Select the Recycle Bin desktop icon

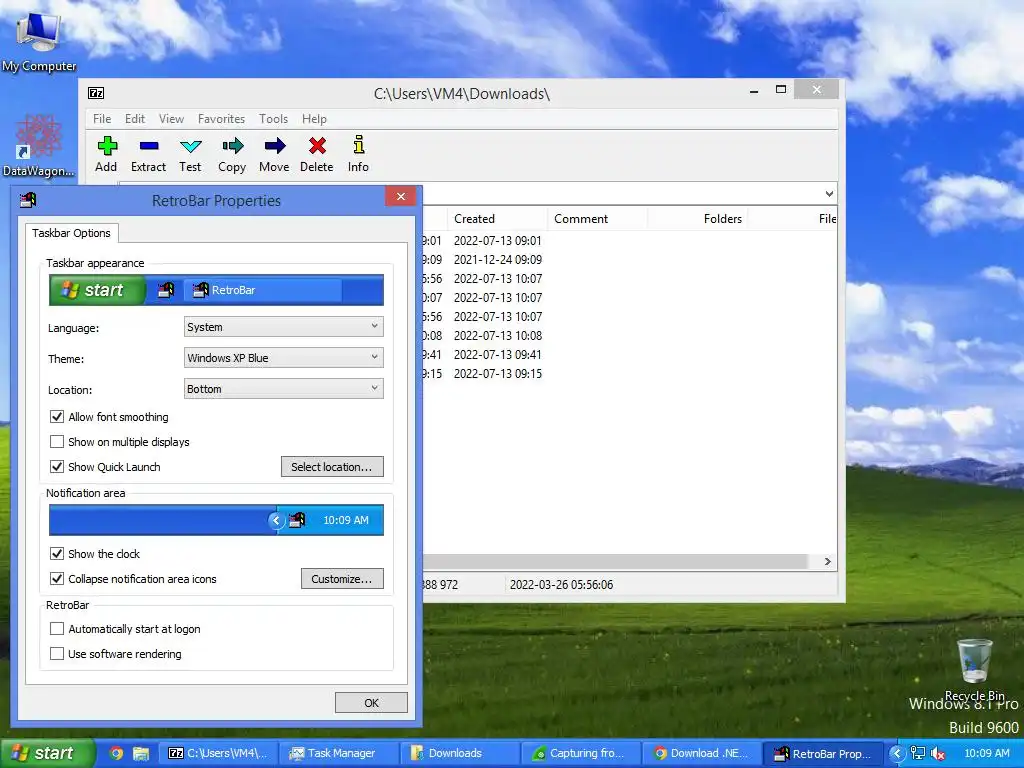(974, 669)
